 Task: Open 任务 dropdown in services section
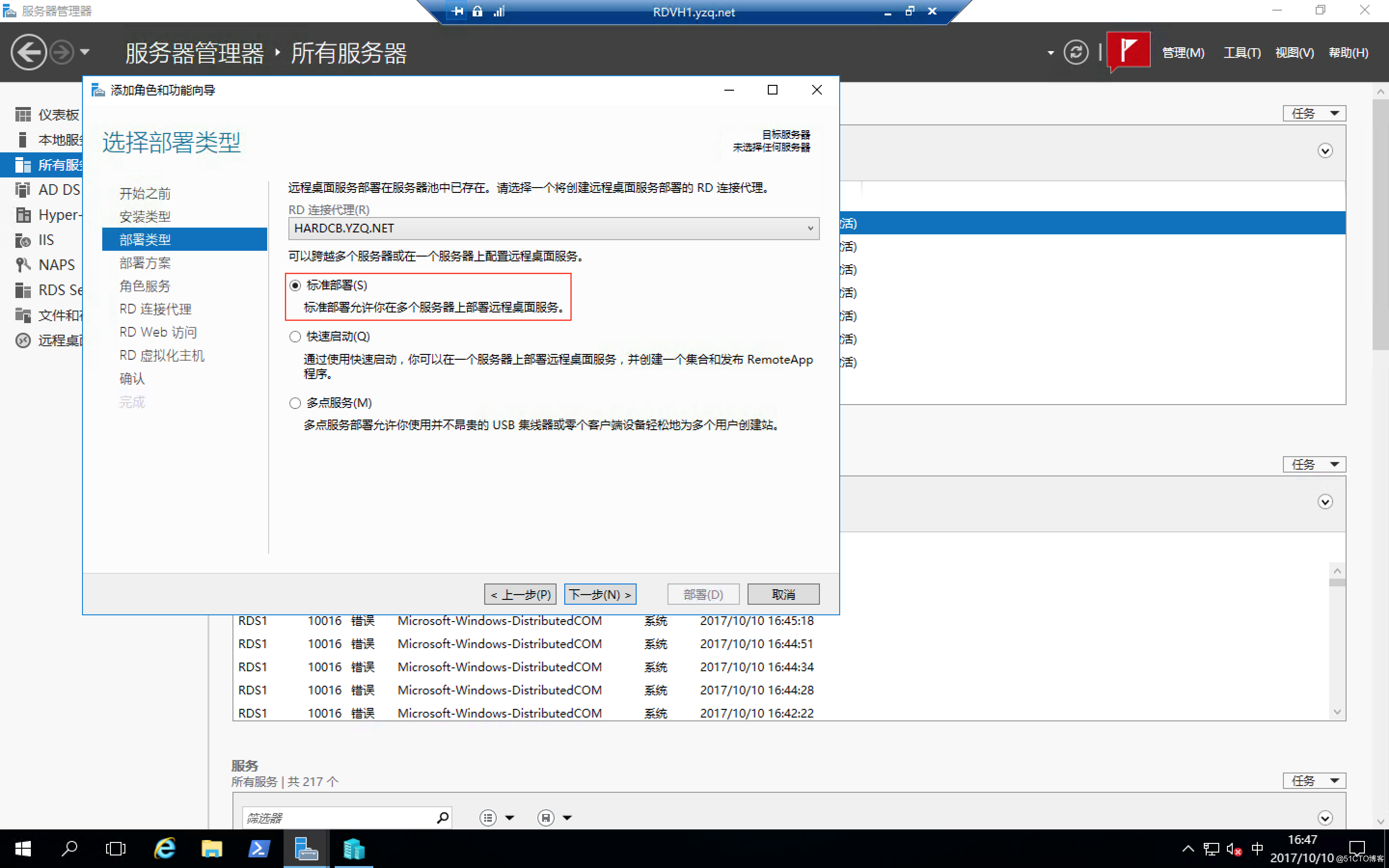1314,780
